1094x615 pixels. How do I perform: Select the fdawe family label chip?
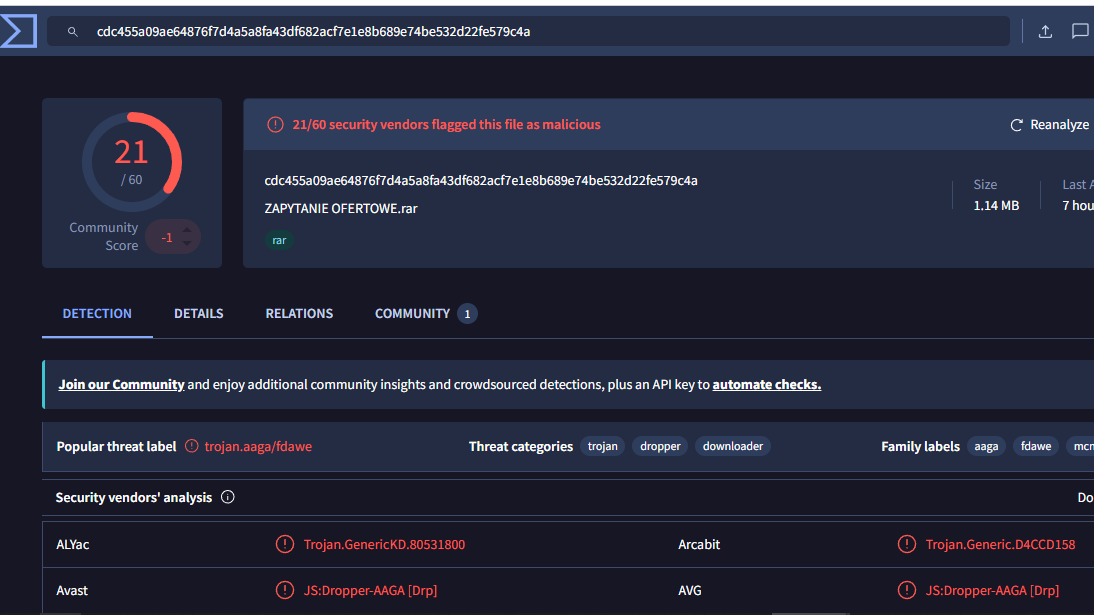pyautogui.click(x=1036, y=446)
